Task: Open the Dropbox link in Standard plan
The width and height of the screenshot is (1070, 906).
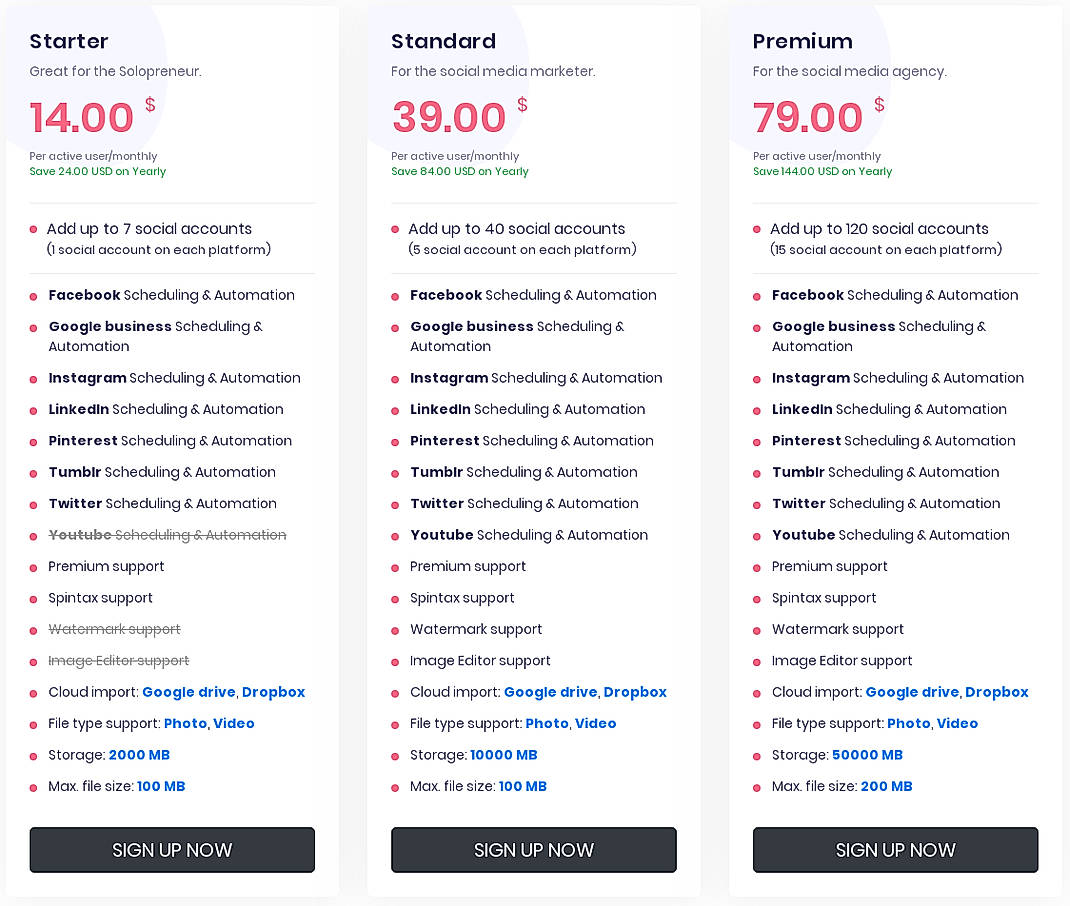Action: click(634, 691)
